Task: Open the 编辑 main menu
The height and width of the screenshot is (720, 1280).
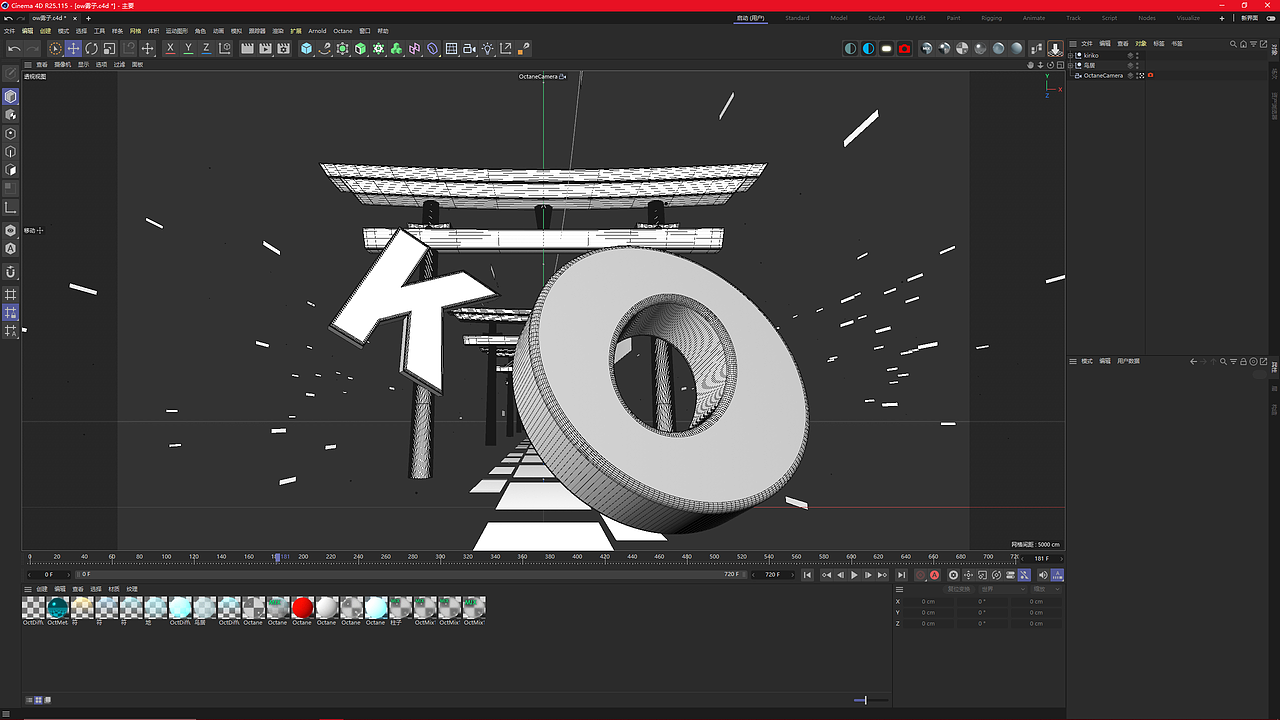Action: tap(27, 31)
